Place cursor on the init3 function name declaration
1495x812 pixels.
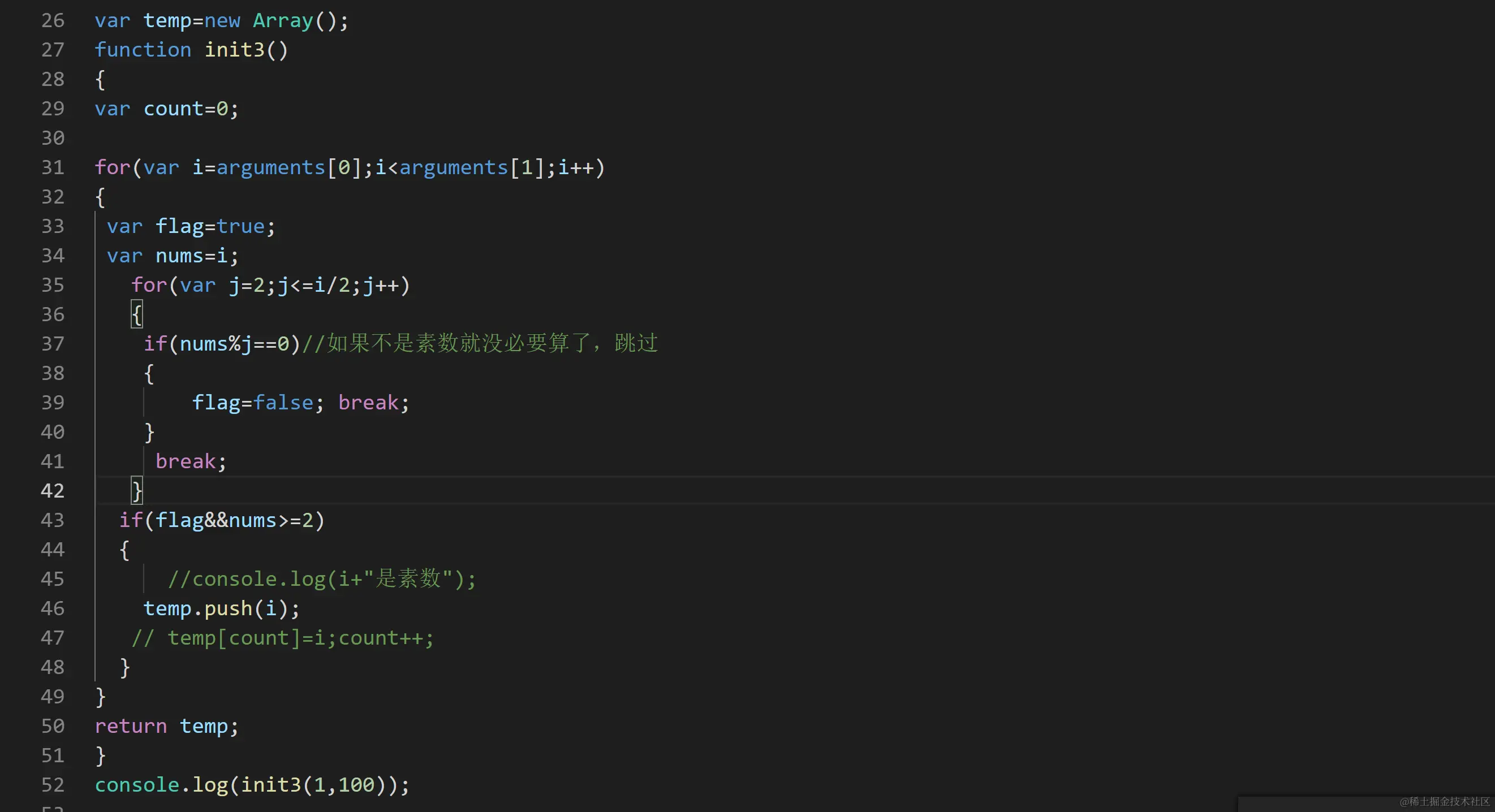click(235, 50)
